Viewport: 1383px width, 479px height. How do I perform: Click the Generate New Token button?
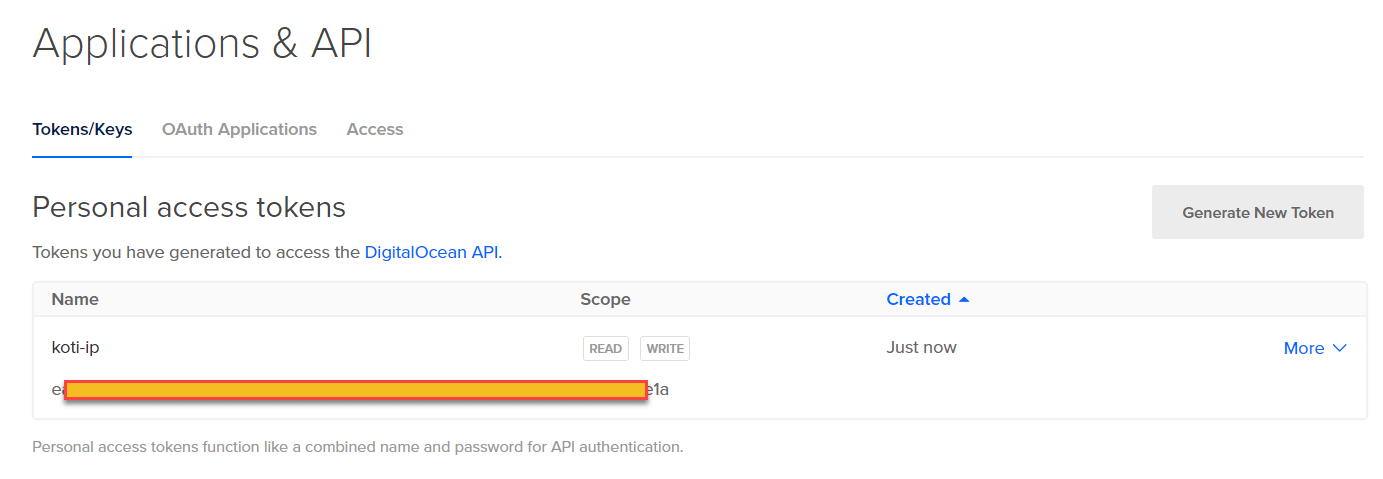[1257, 212]
